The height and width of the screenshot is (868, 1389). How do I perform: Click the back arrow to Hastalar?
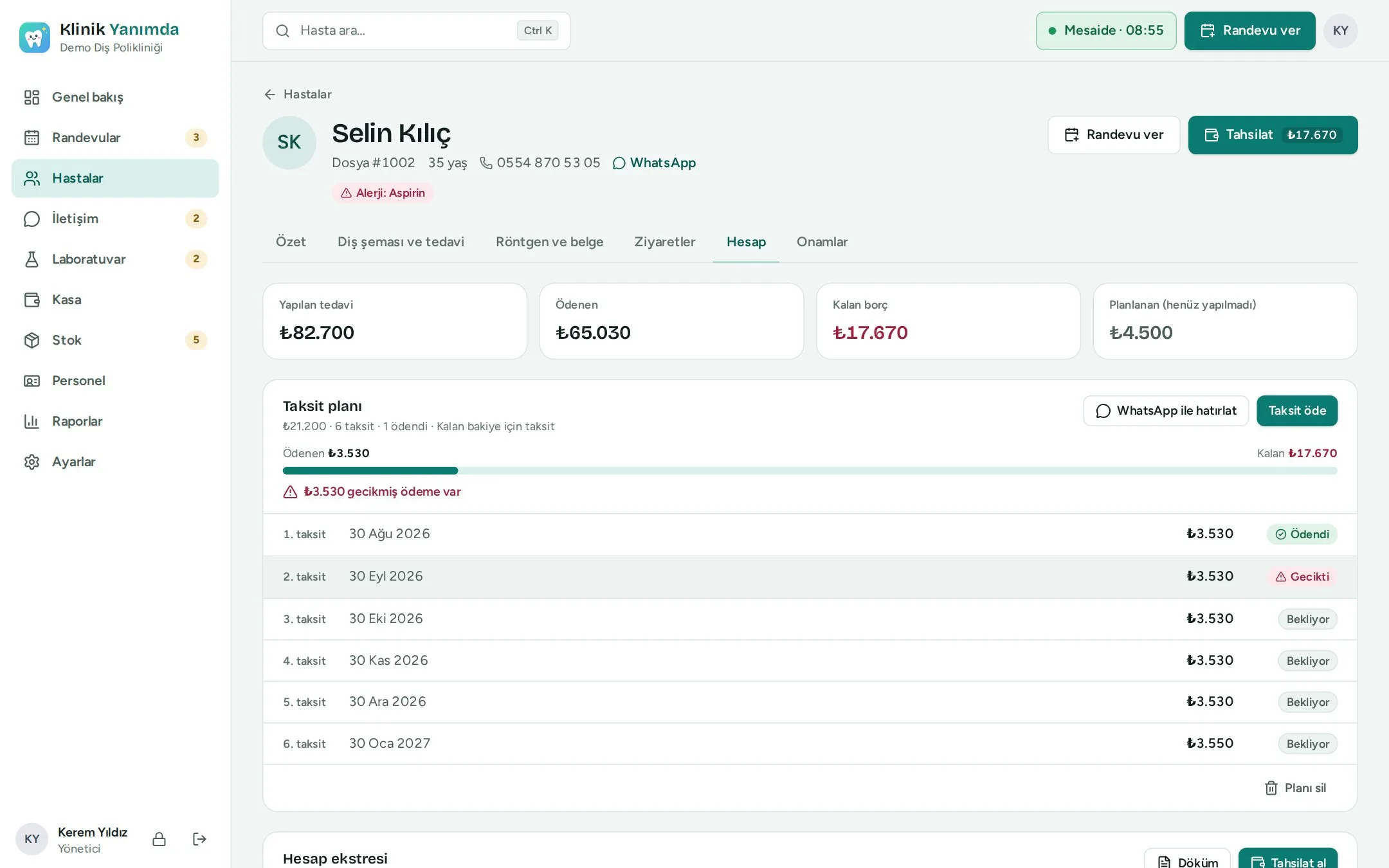point(269,95)
